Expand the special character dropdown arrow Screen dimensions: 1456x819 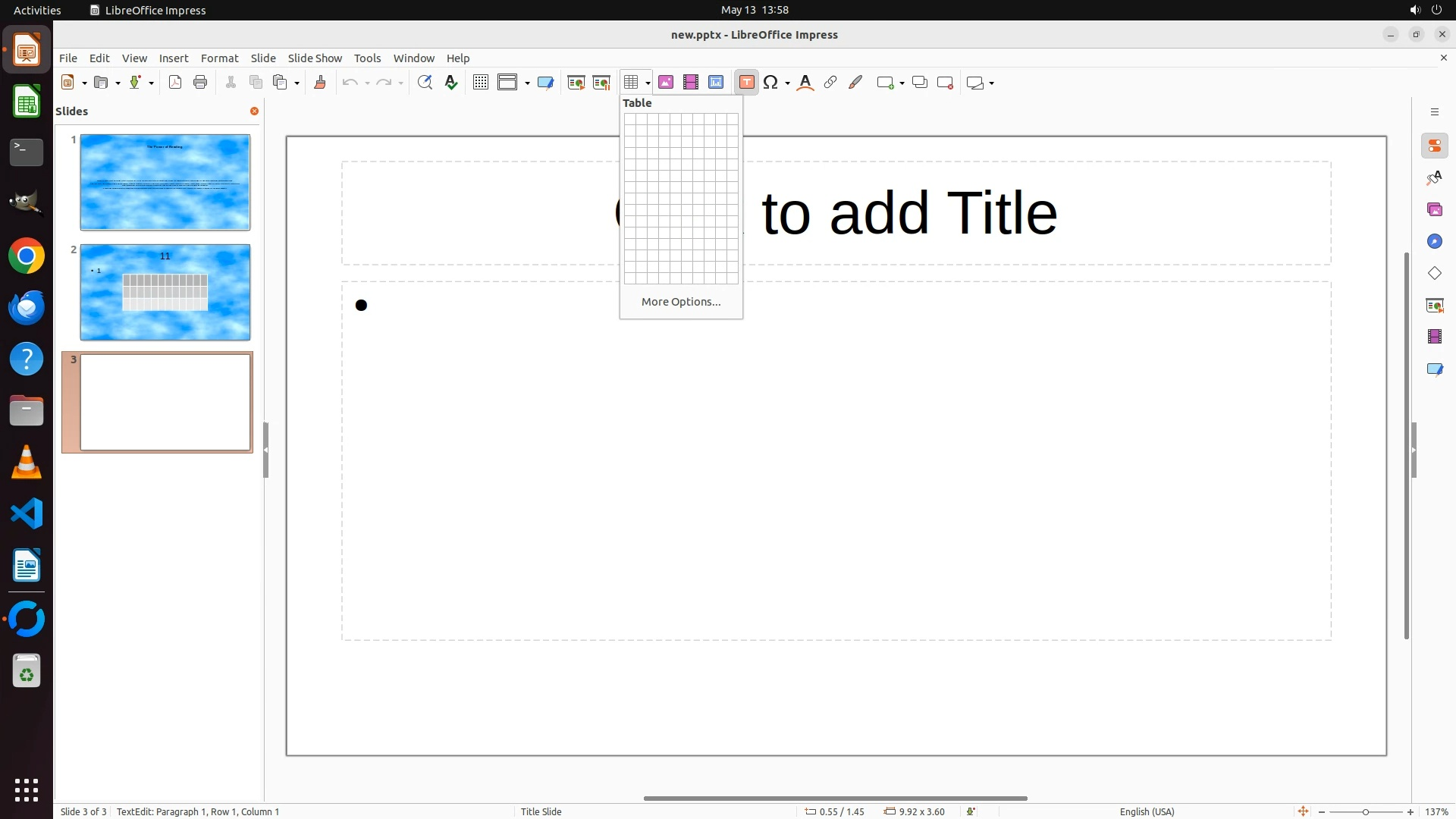point(788,83)
